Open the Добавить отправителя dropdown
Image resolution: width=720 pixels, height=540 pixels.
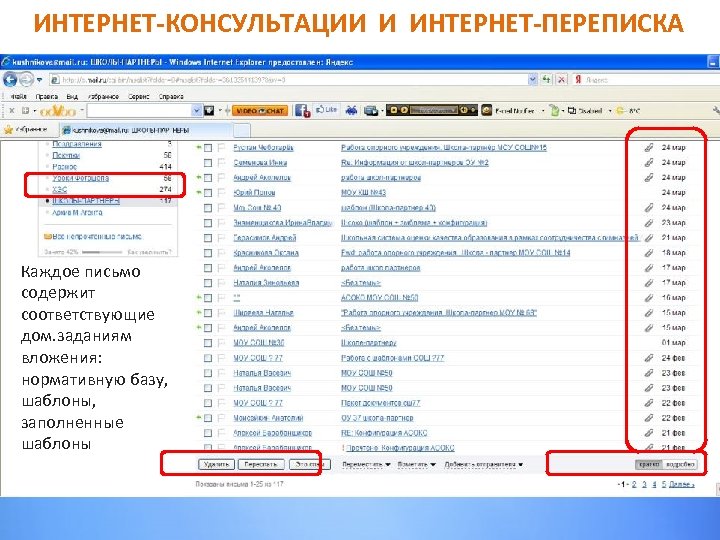(x=484, y=465)
